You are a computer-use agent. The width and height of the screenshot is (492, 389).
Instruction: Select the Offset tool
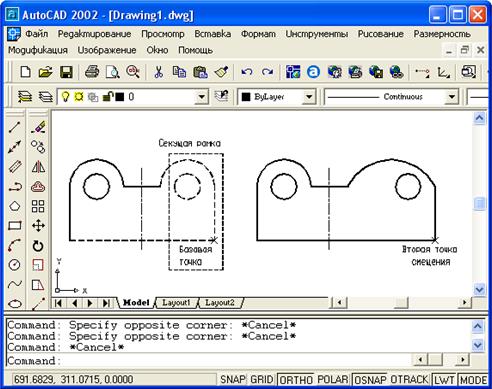(38, 186)
